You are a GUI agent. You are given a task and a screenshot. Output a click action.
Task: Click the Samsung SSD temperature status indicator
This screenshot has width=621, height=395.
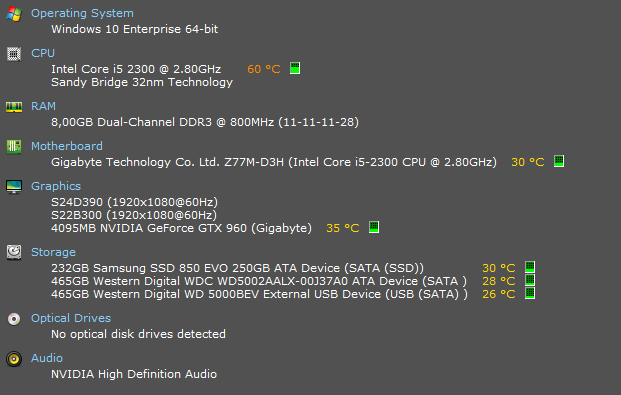pyautogui.click(x=530, y=267)
